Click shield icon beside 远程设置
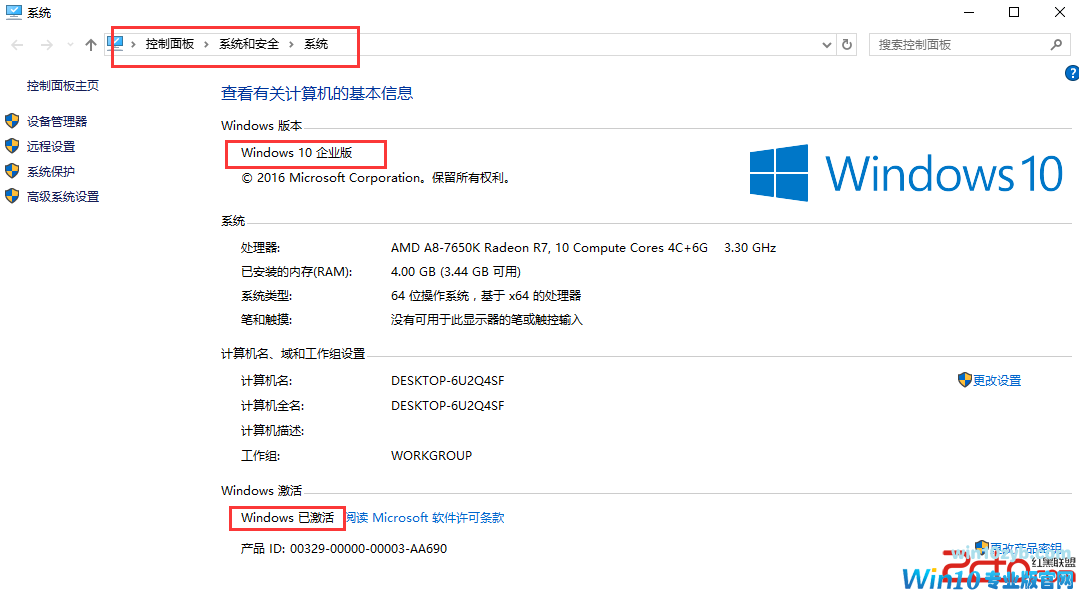The width and height of the screenshot is (1079, 593). (x=12, y=146)
